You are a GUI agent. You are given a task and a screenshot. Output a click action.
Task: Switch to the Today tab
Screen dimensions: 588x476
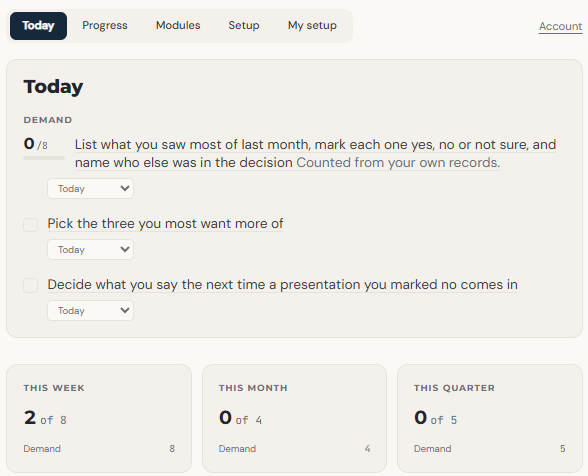coord(38,26)
